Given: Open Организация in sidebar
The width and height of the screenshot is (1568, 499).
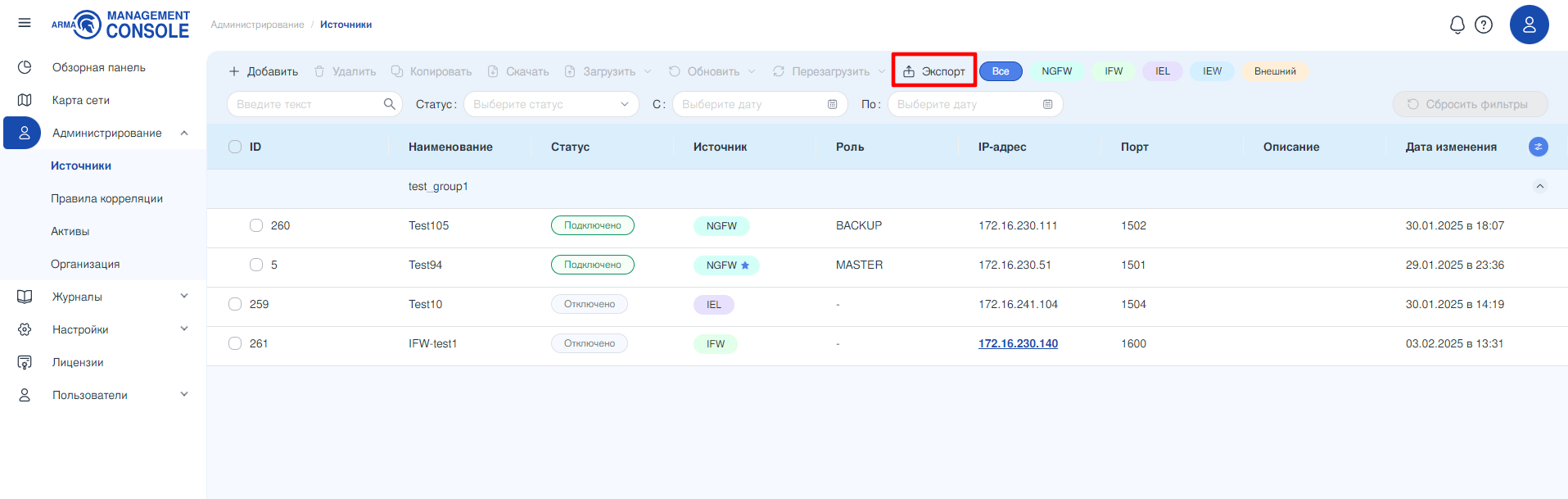Looking at the screenshot, I should pos(85,264).
